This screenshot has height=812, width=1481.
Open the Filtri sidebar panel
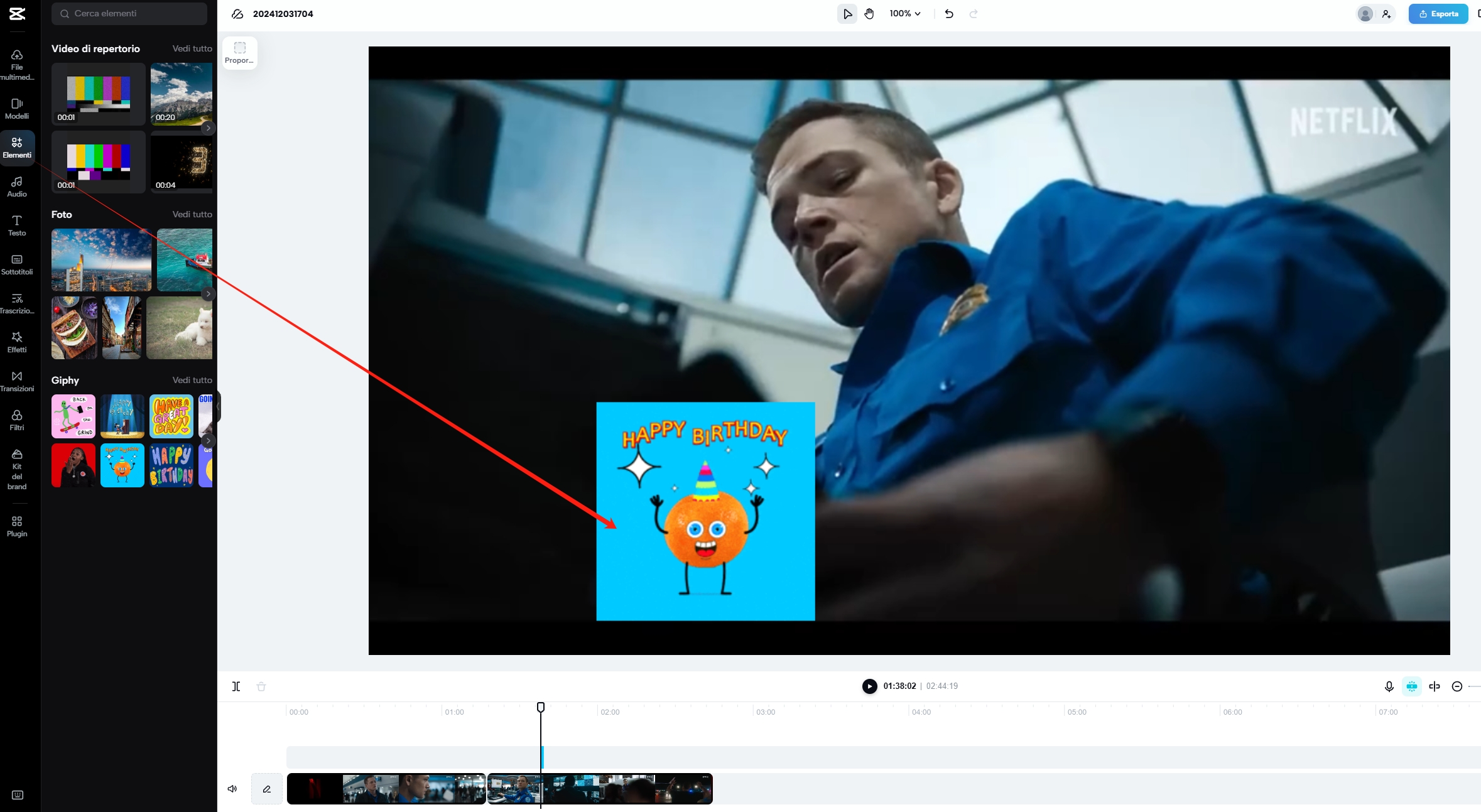point(17,420)
